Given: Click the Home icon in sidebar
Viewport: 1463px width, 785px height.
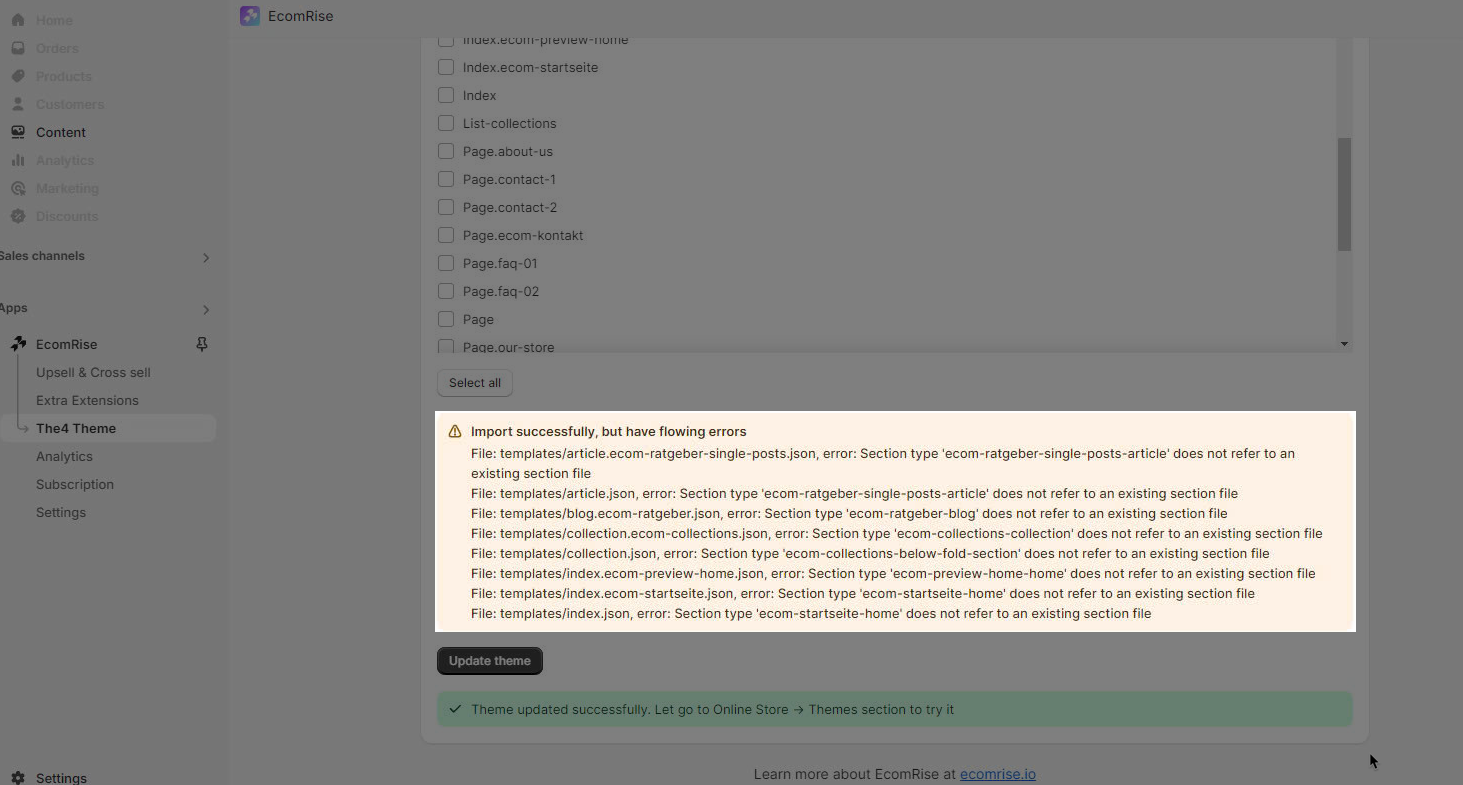Looking at the screenshot, I should pyautogui.click(x=18, y=20).
